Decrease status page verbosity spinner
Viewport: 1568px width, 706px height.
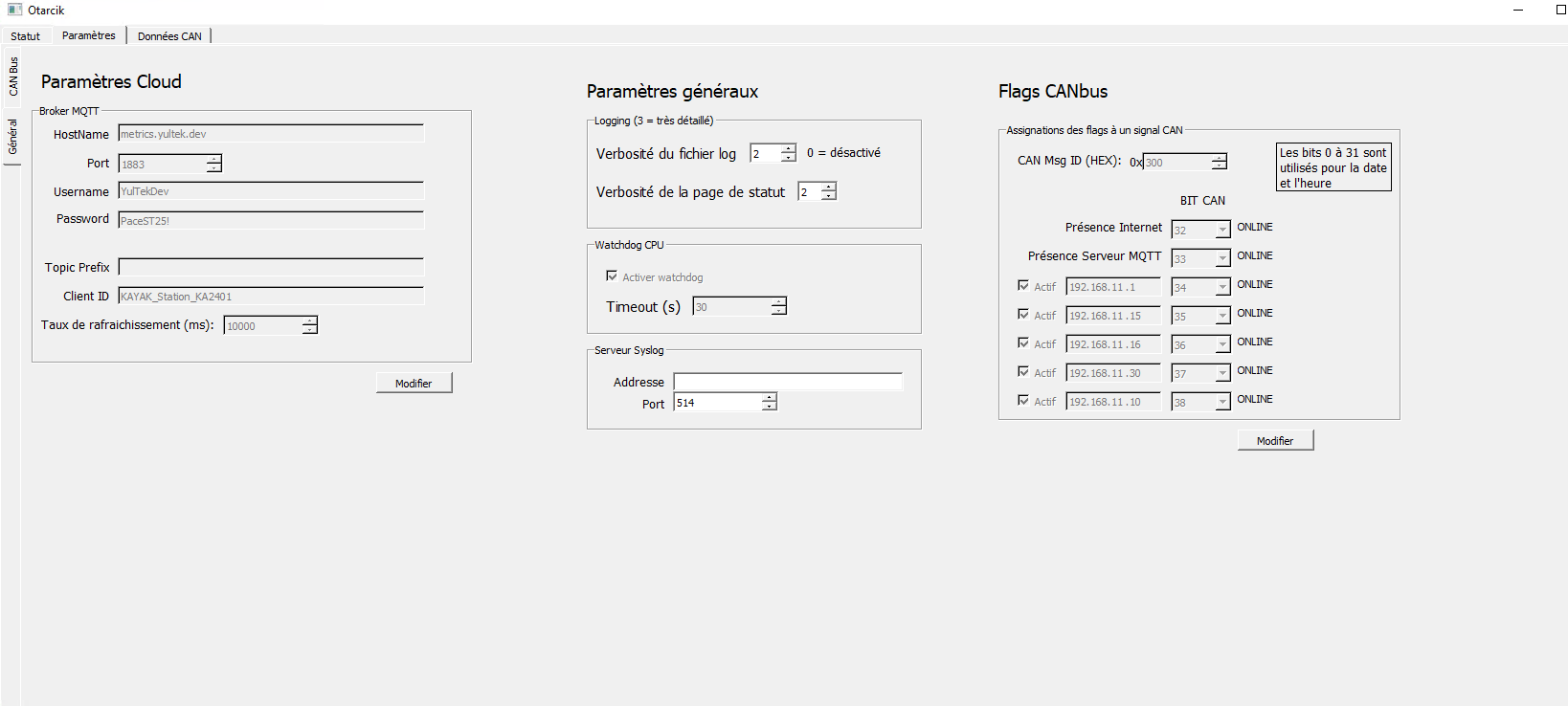click(829, 196)
